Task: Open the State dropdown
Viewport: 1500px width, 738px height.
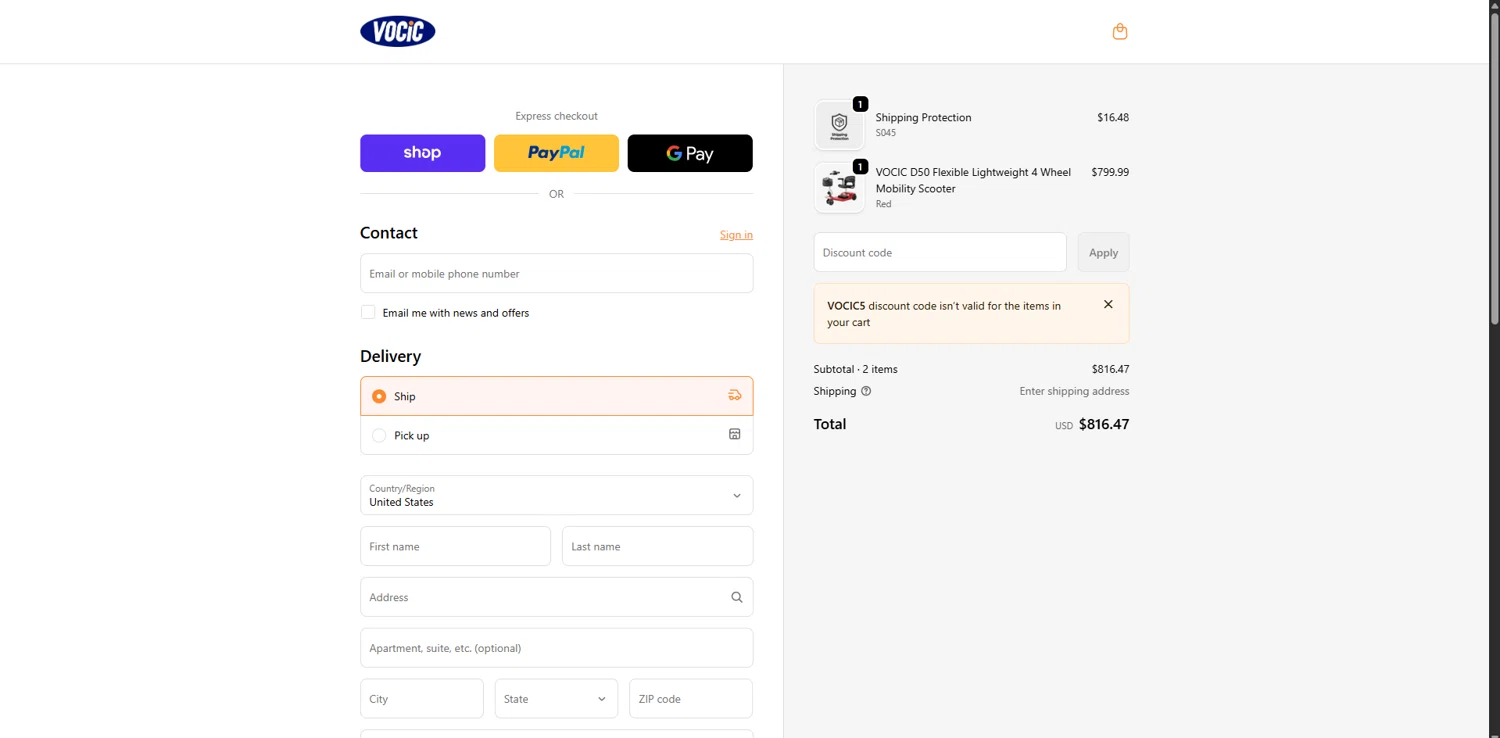Action: 556,699
